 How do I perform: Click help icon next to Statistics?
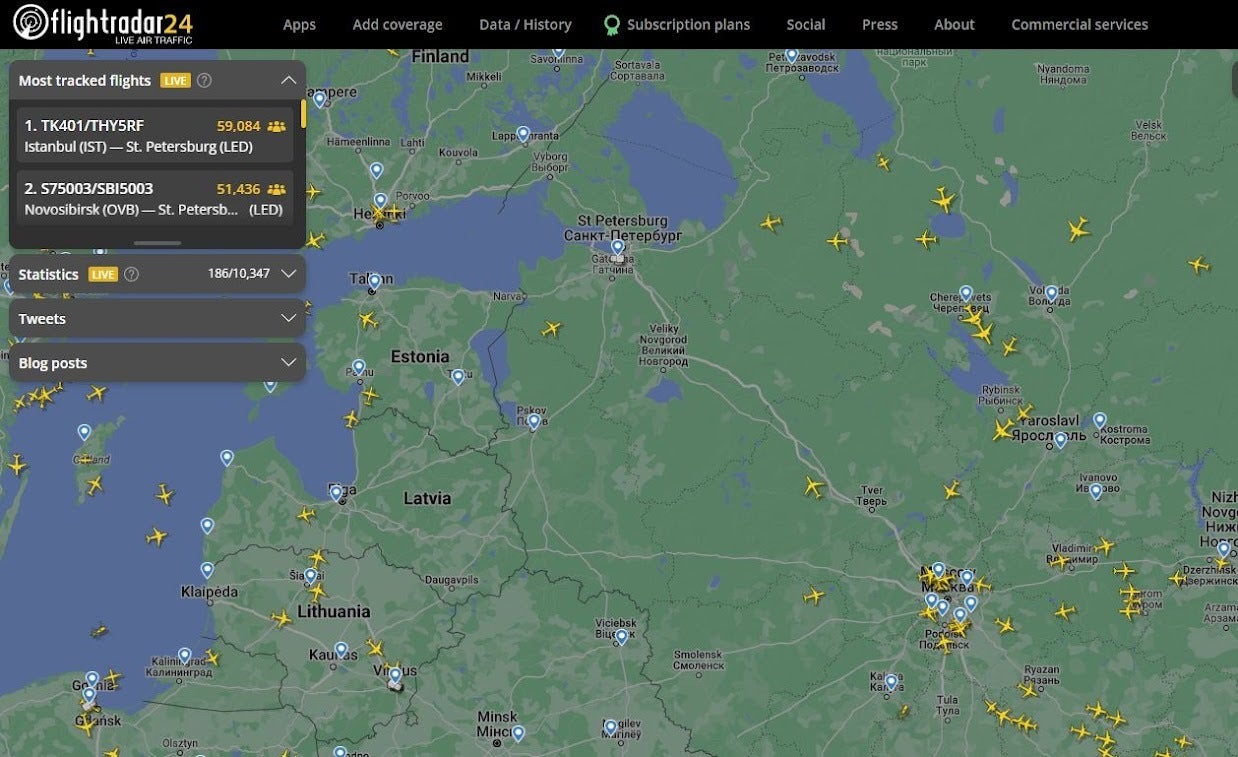(x=131, y=274)
